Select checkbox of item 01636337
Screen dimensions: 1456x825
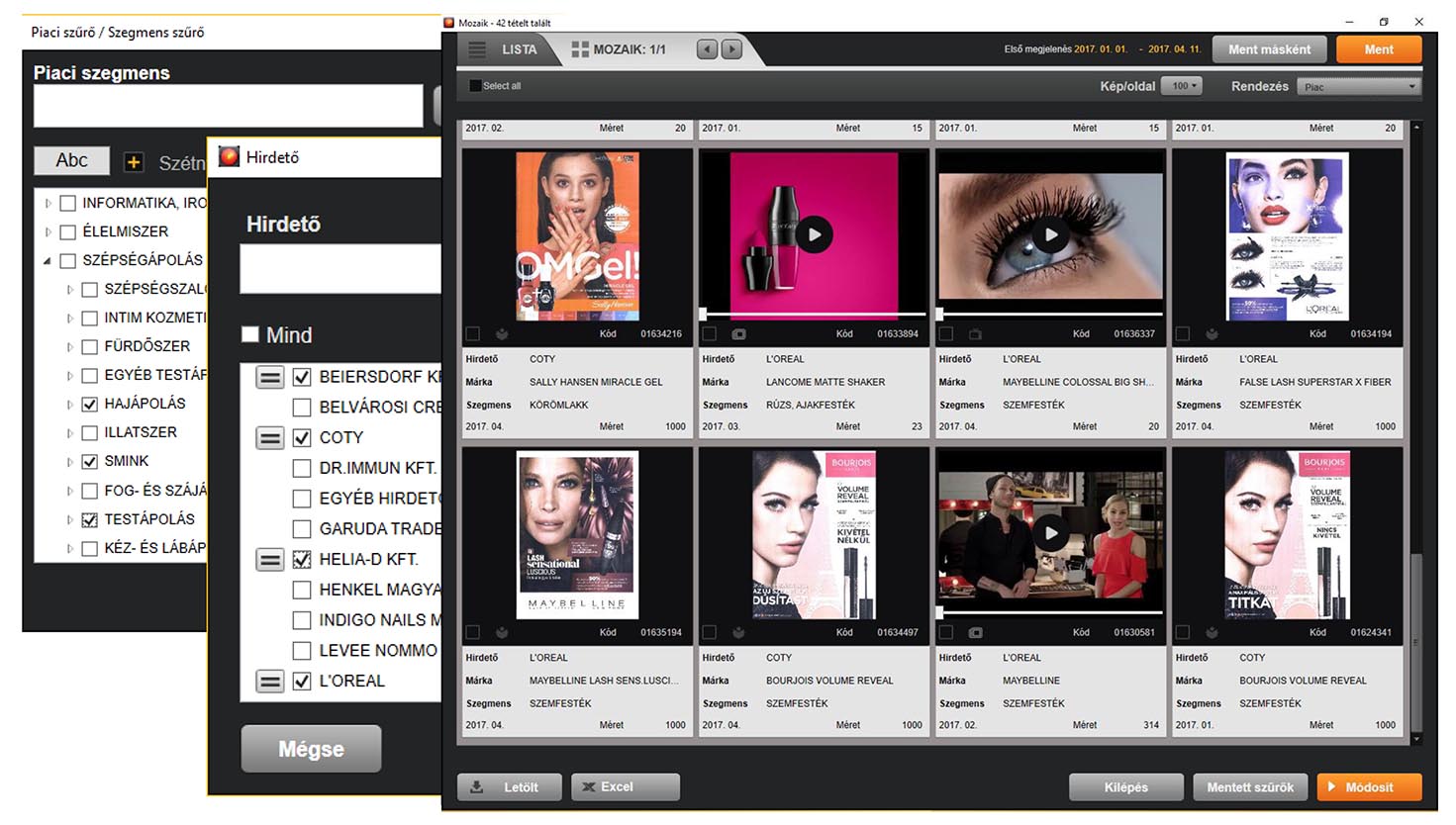coord(946,334)
